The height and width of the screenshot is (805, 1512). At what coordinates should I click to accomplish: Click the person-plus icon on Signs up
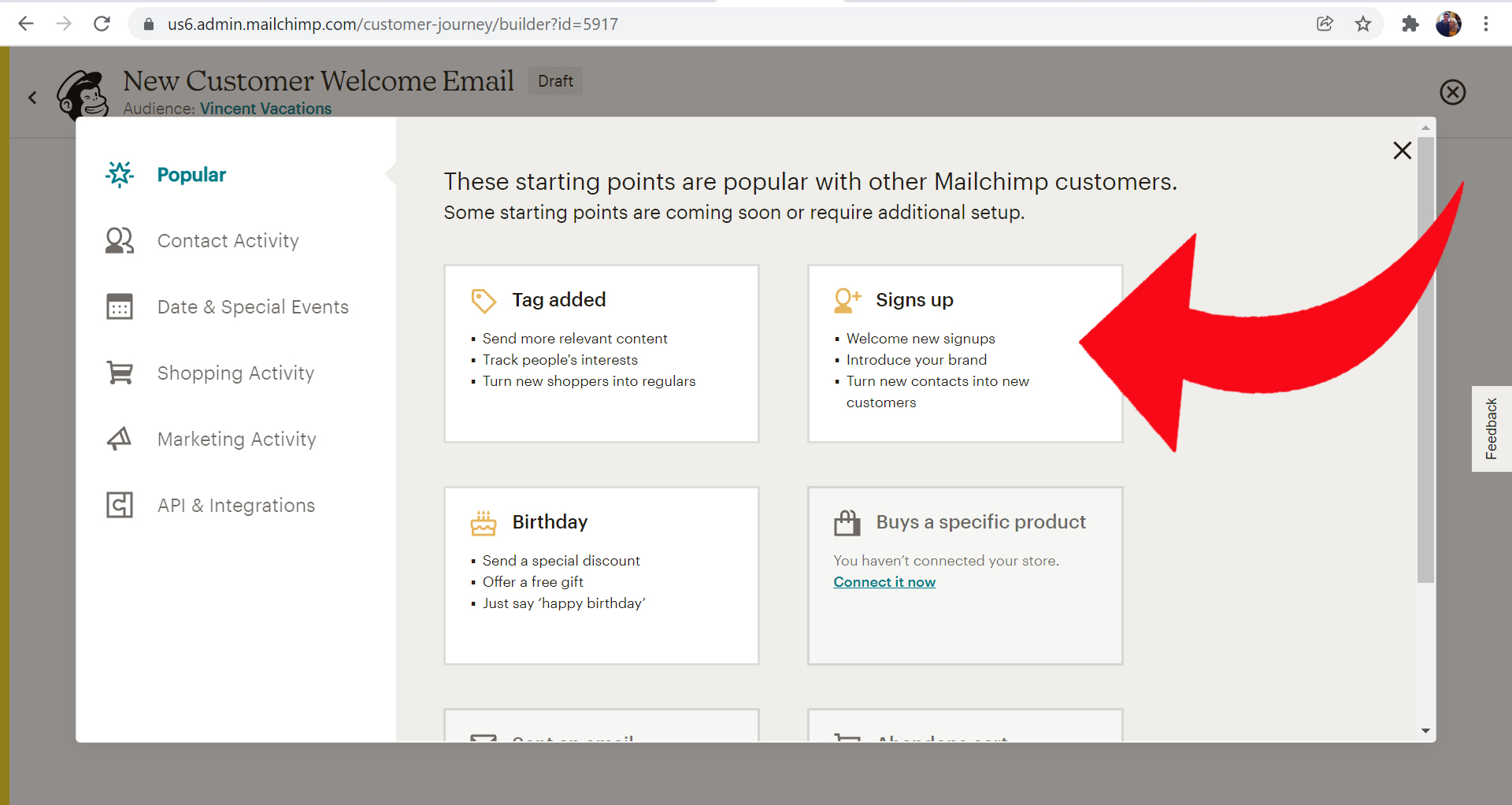[847, 300]
